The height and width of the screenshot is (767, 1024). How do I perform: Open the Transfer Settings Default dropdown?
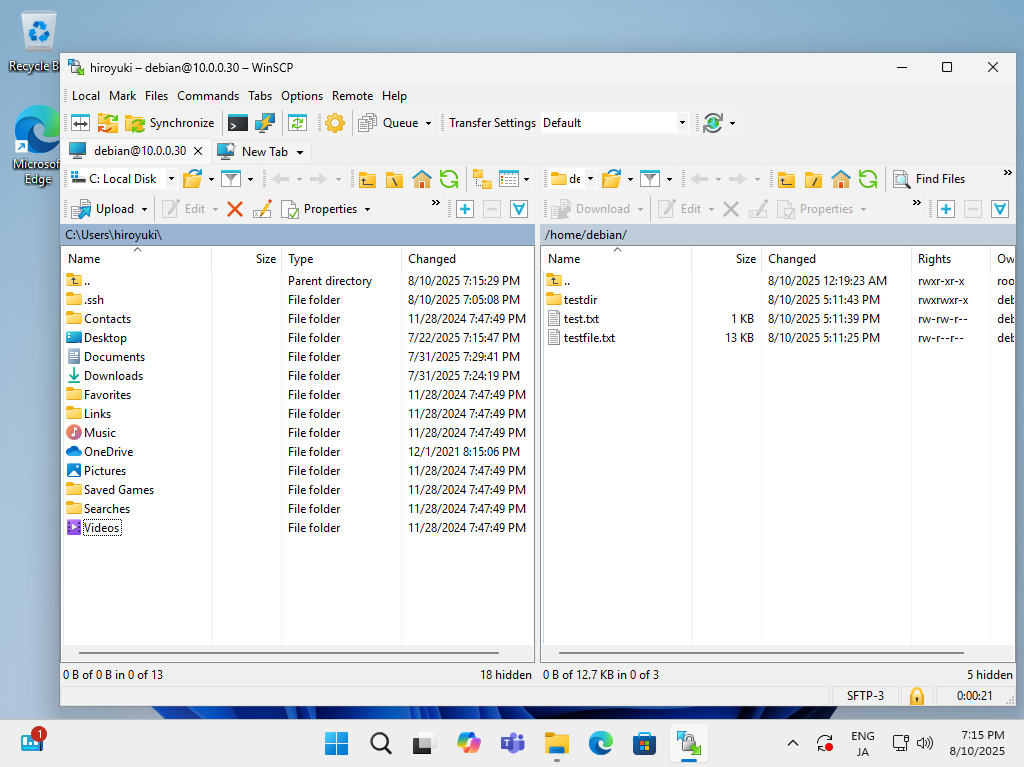[x=682, y=123]
